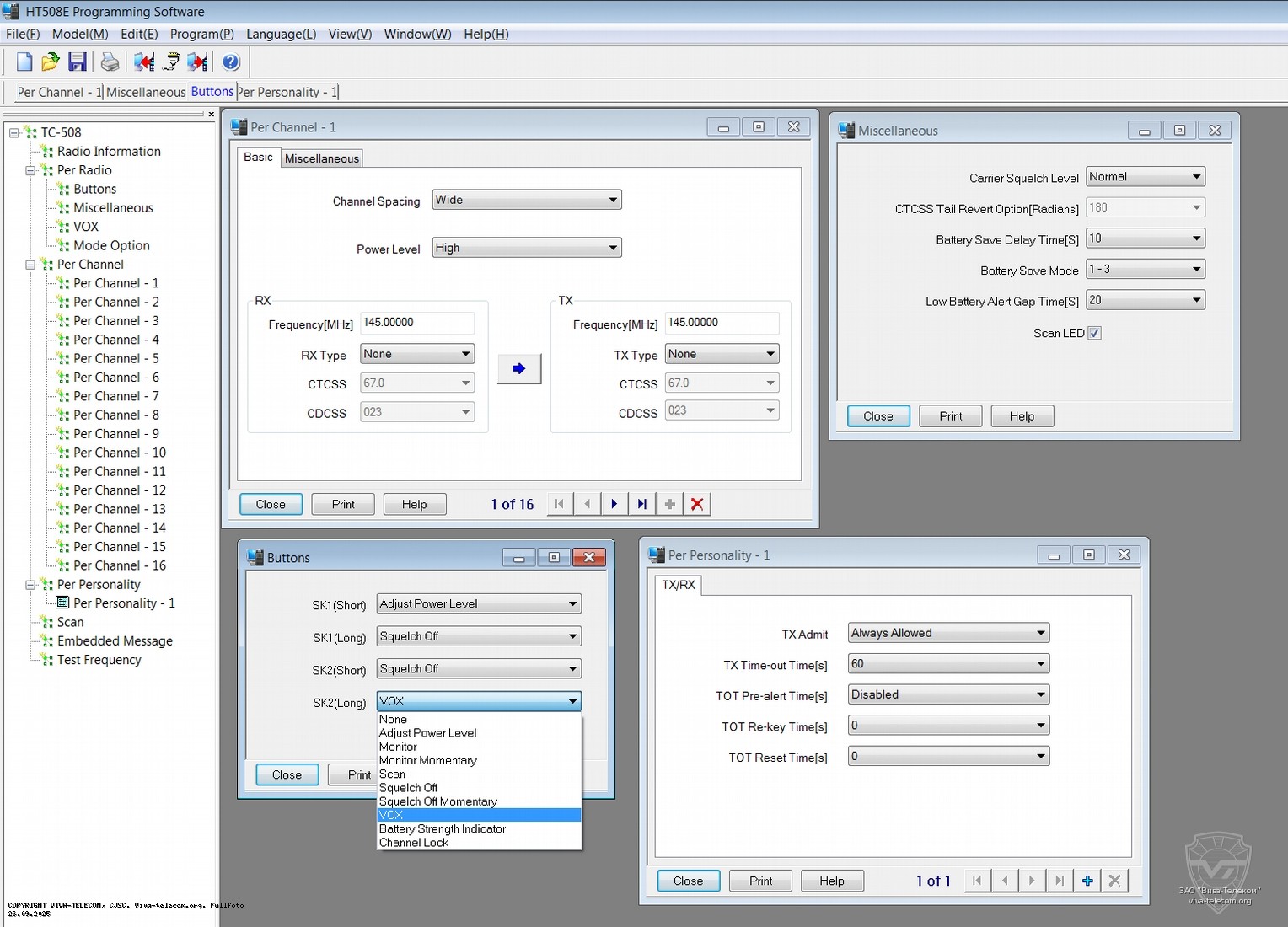The height and width of the screenshot is (927, 1288).
Task: Toggle the Scan LED checkbox
Action: pyautogui.click(x=1094, y=333)
